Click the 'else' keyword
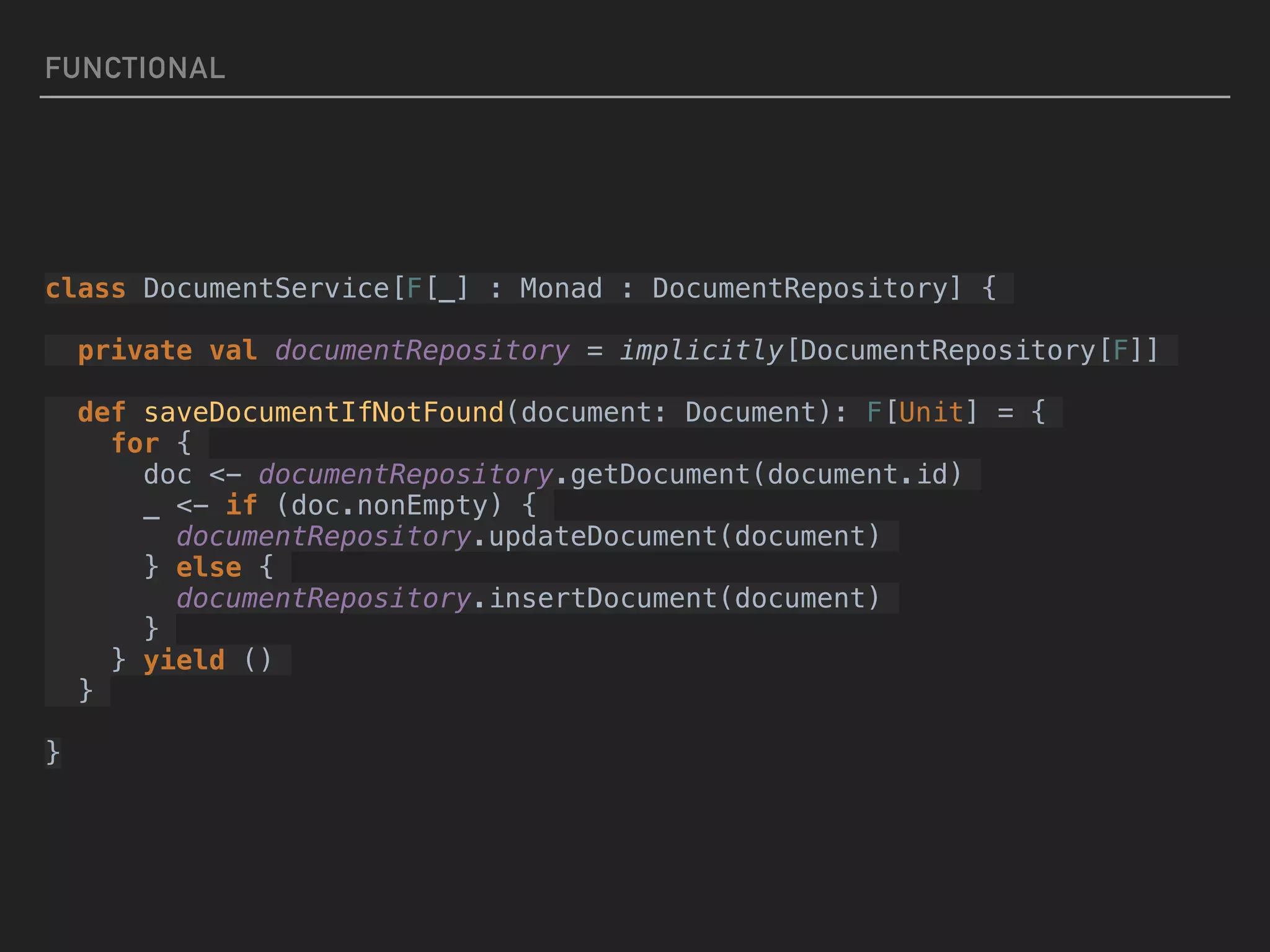The height and width of the screenshot is (952, 1270). 208,568
